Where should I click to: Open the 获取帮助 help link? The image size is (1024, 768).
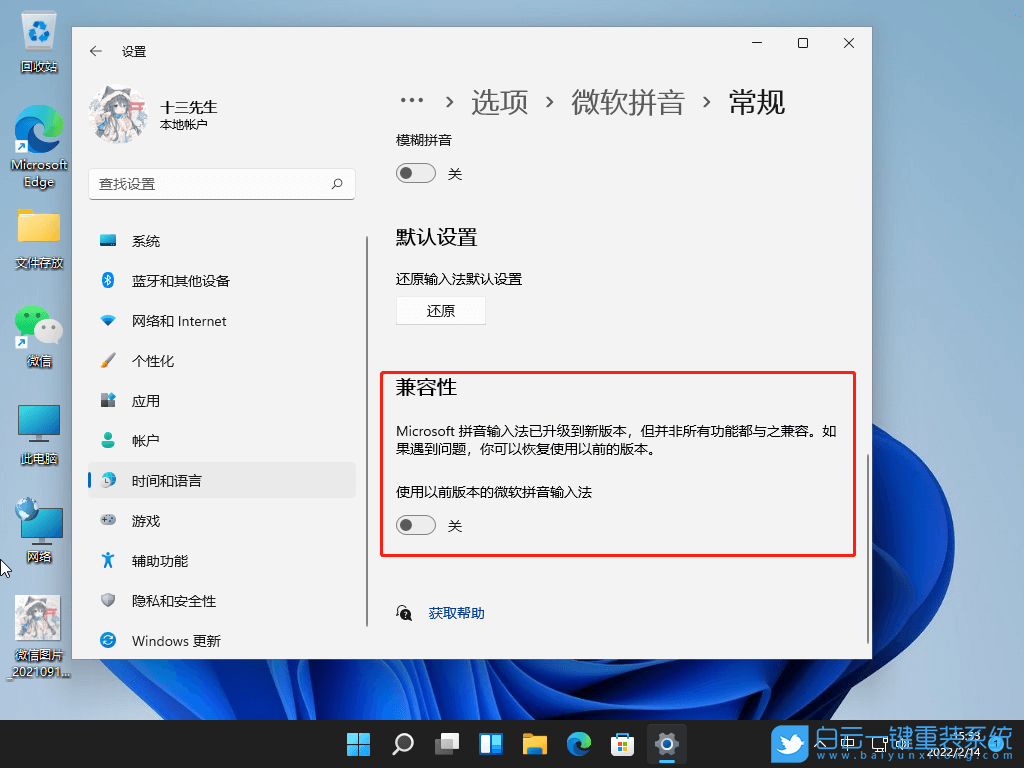click(456, 612)
